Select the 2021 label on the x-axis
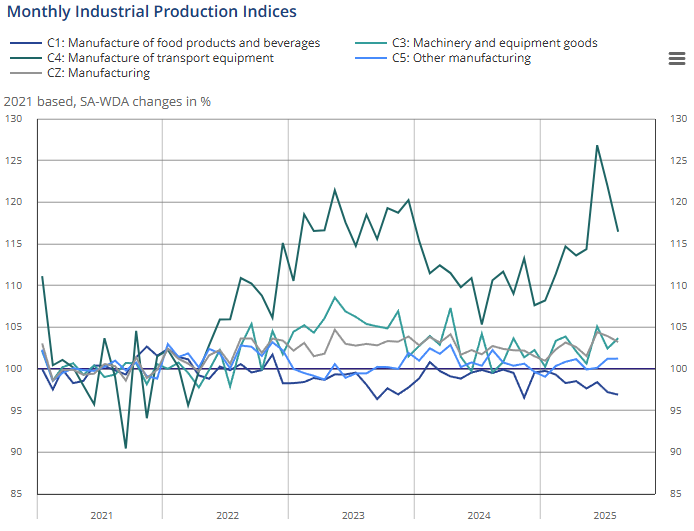The image size is (694, 531). coord(101,516)
